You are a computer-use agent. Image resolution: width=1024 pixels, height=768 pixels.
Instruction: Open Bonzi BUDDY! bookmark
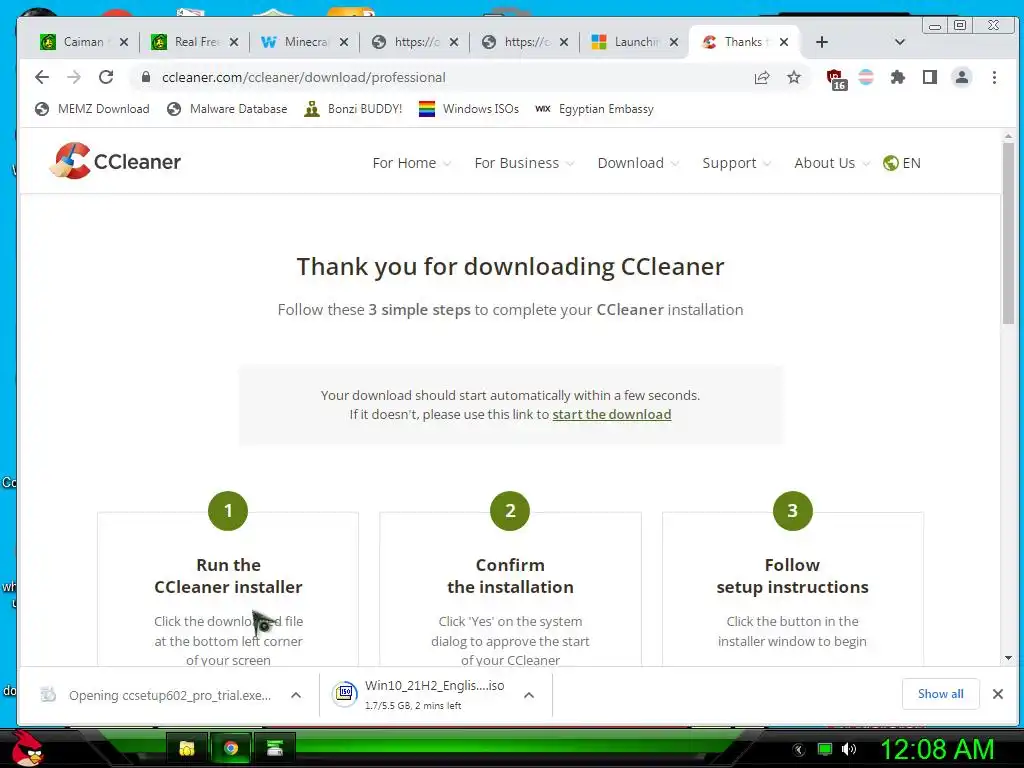click(353, 109)
